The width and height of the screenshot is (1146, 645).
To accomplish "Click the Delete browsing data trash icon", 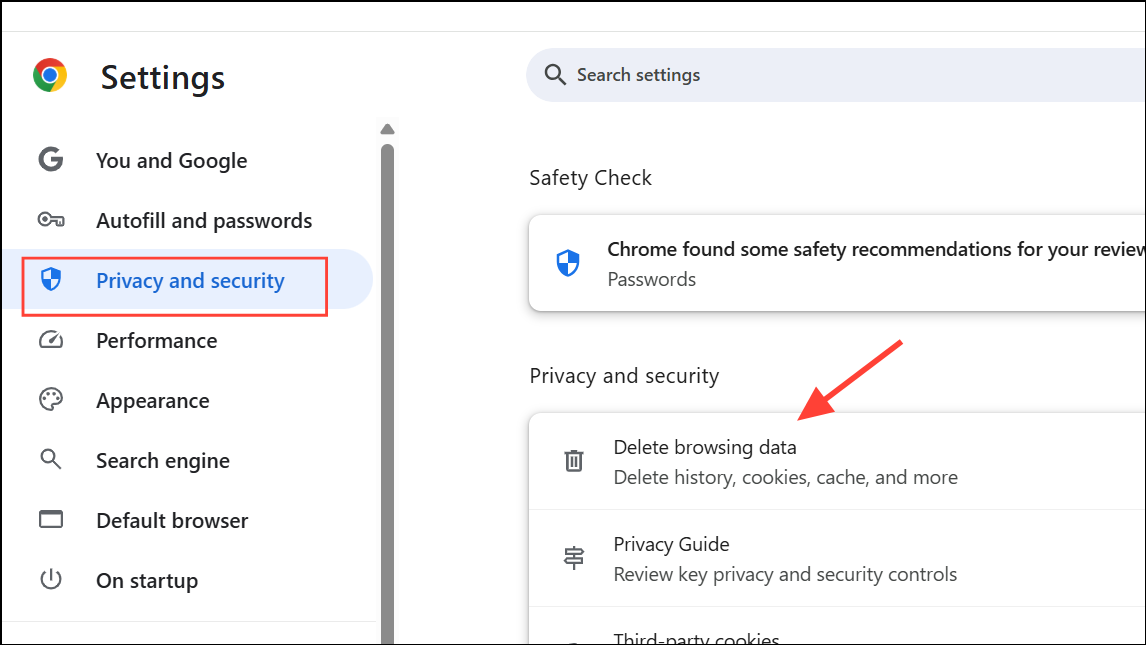I will (x=573, y=460).
